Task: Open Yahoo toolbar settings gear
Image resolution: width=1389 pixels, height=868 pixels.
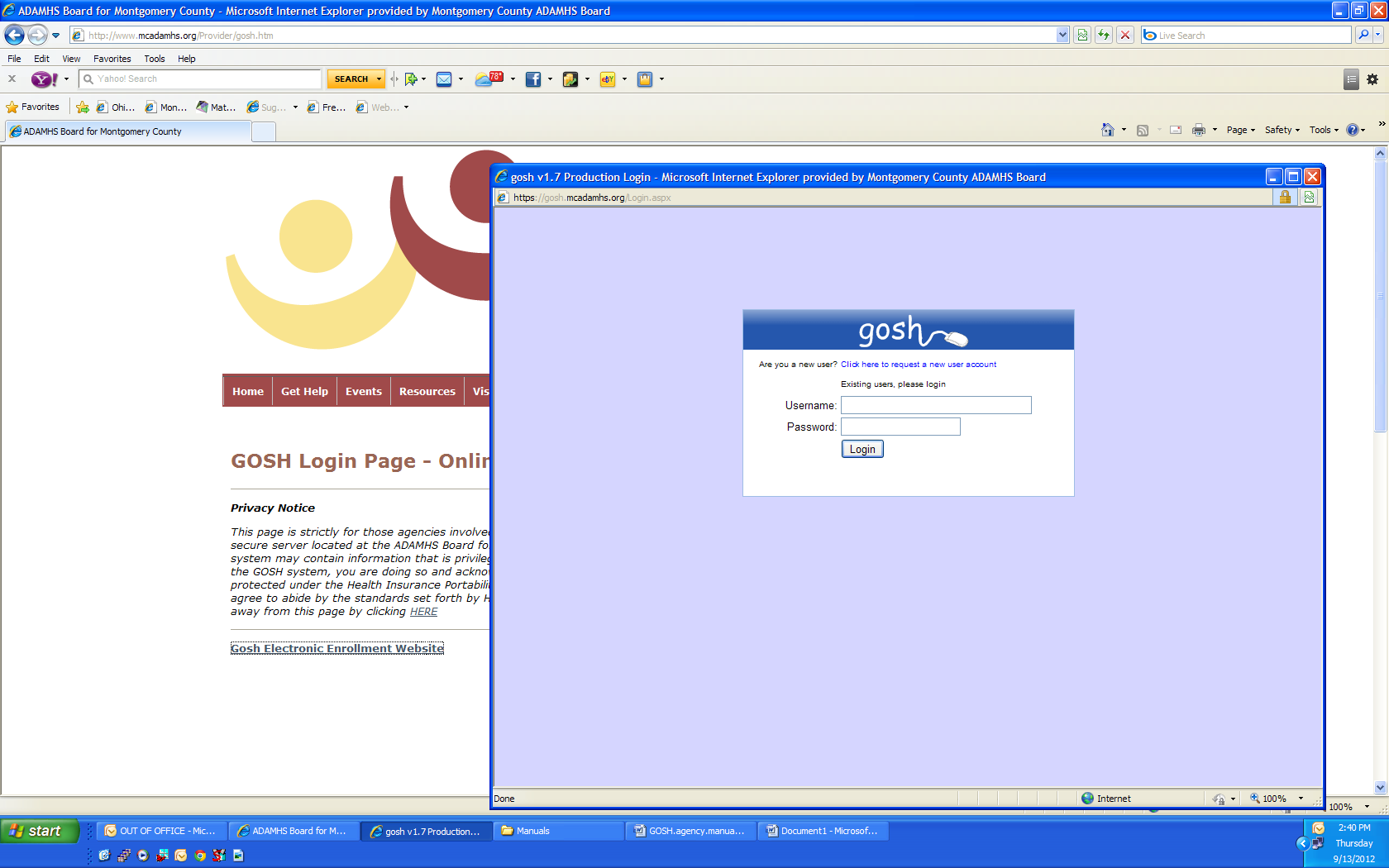Action: click(x=1372, y=79)
